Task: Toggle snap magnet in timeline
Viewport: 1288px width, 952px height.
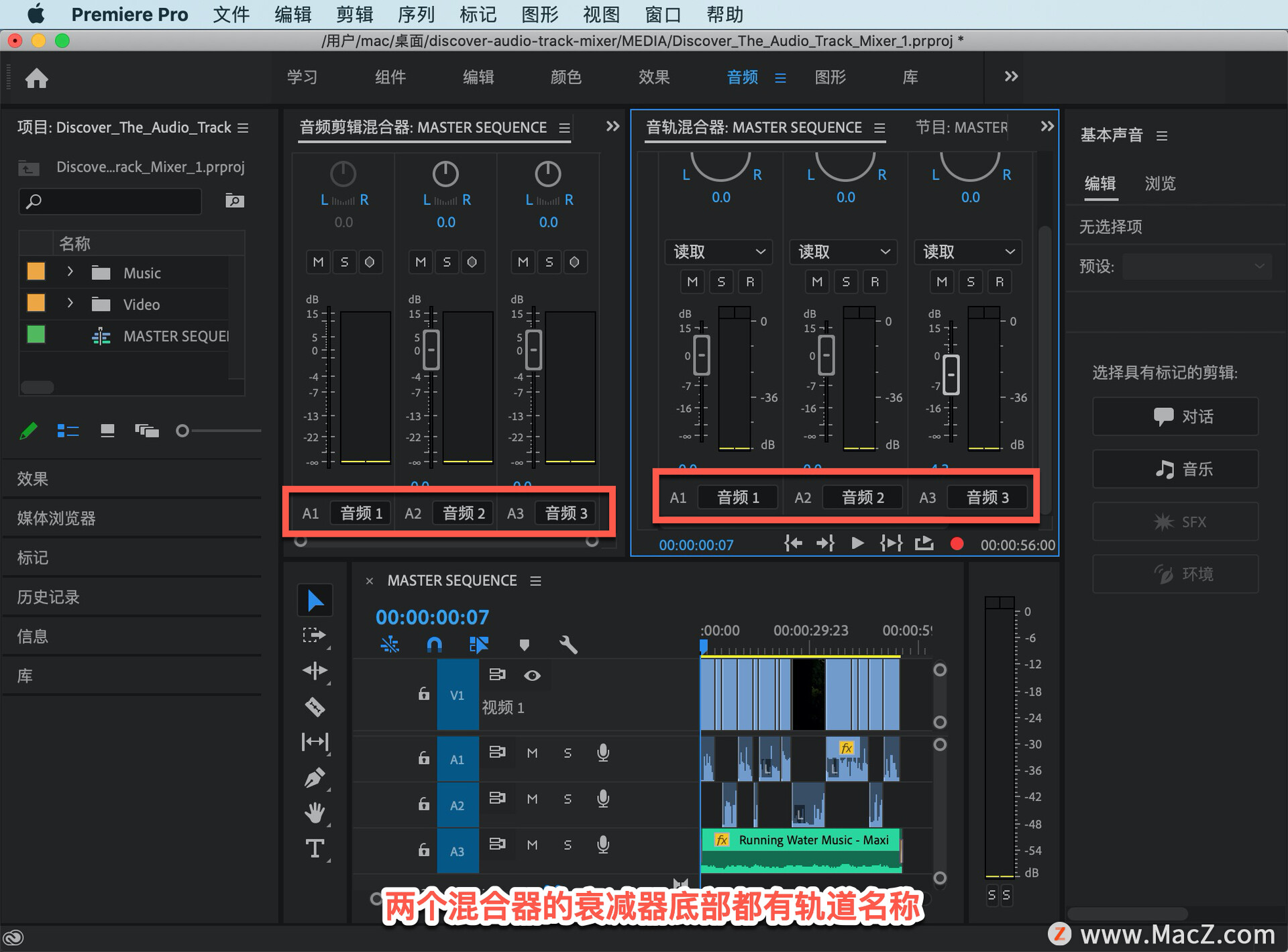Action: (x=434, y=645)
